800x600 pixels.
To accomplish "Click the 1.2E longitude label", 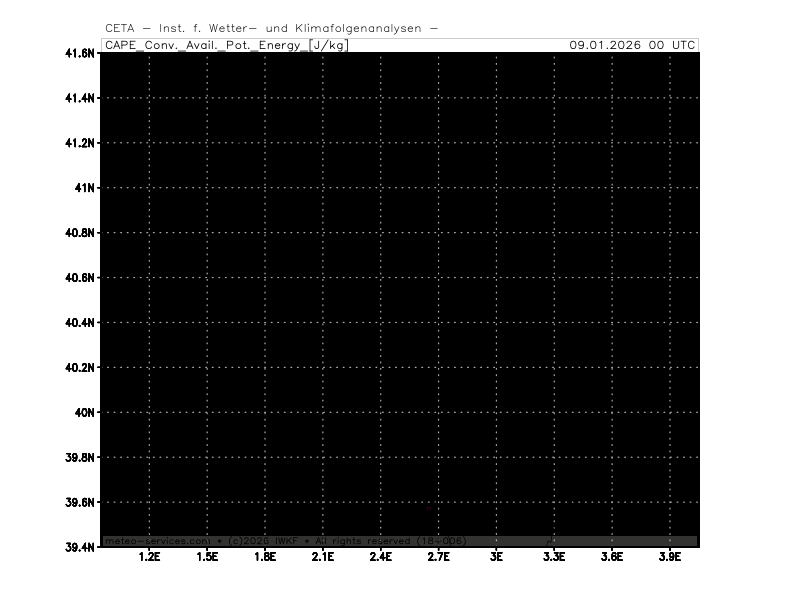I will (x=150, y=556).
